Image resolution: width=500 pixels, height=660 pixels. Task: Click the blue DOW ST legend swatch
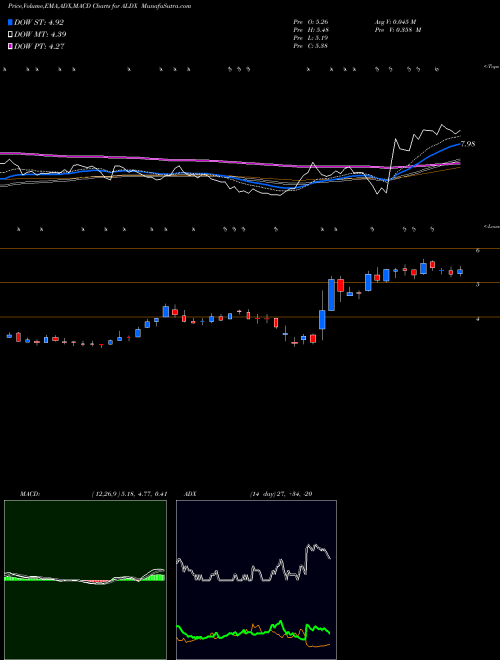(11, 22)
